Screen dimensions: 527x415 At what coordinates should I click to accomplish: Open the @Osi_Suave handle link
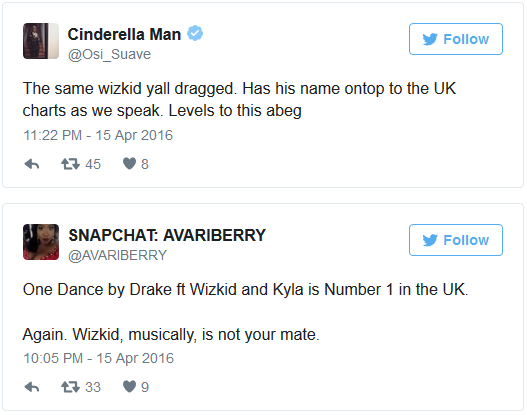click(x=110, y=54)
